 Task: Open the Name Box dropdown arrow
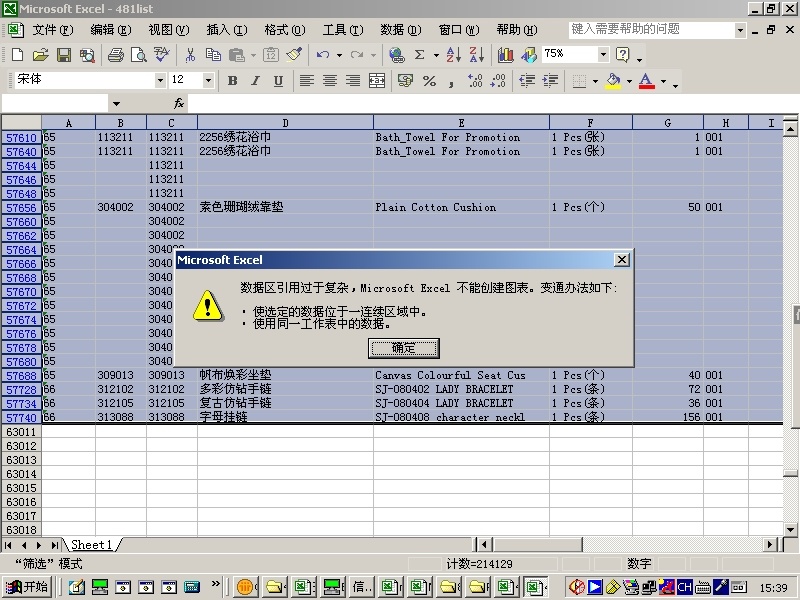(x=116, y=104)
